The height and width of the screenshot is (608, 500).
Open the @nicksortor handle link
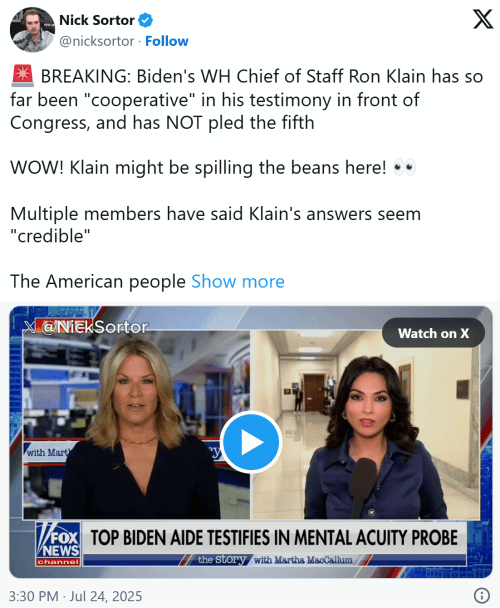pos(97,41)
